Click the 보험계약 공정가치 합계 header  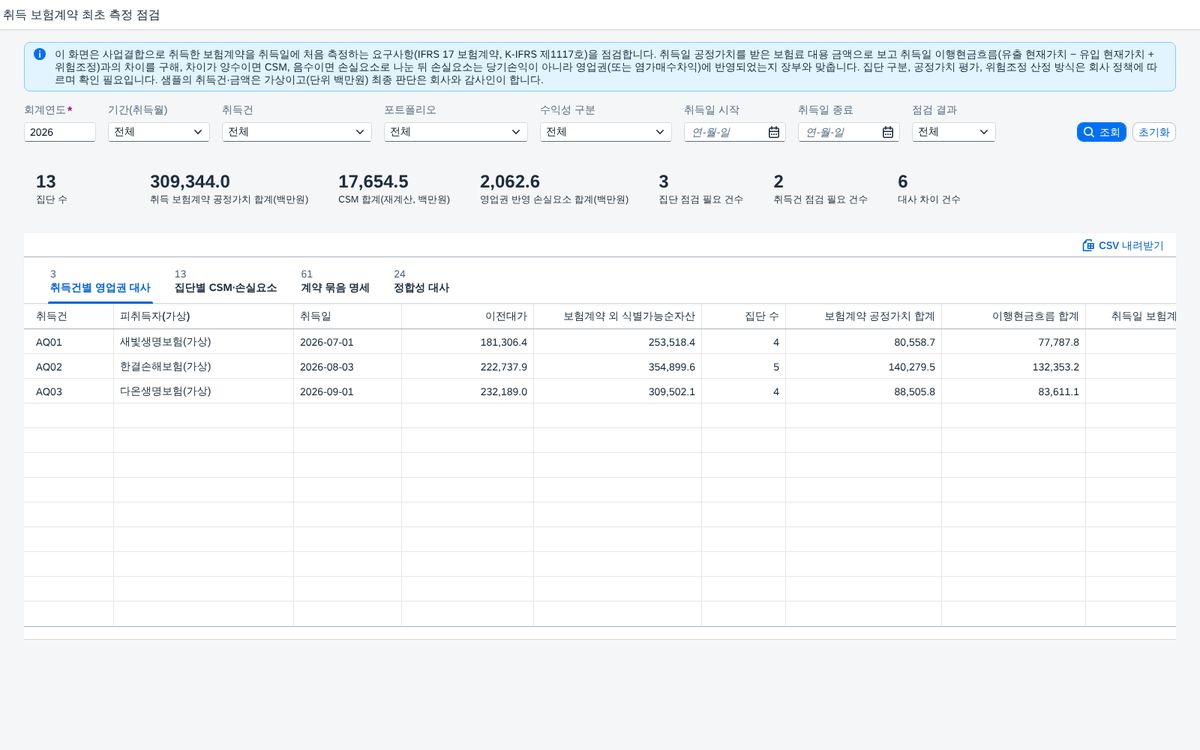click(x=864, y=316)
